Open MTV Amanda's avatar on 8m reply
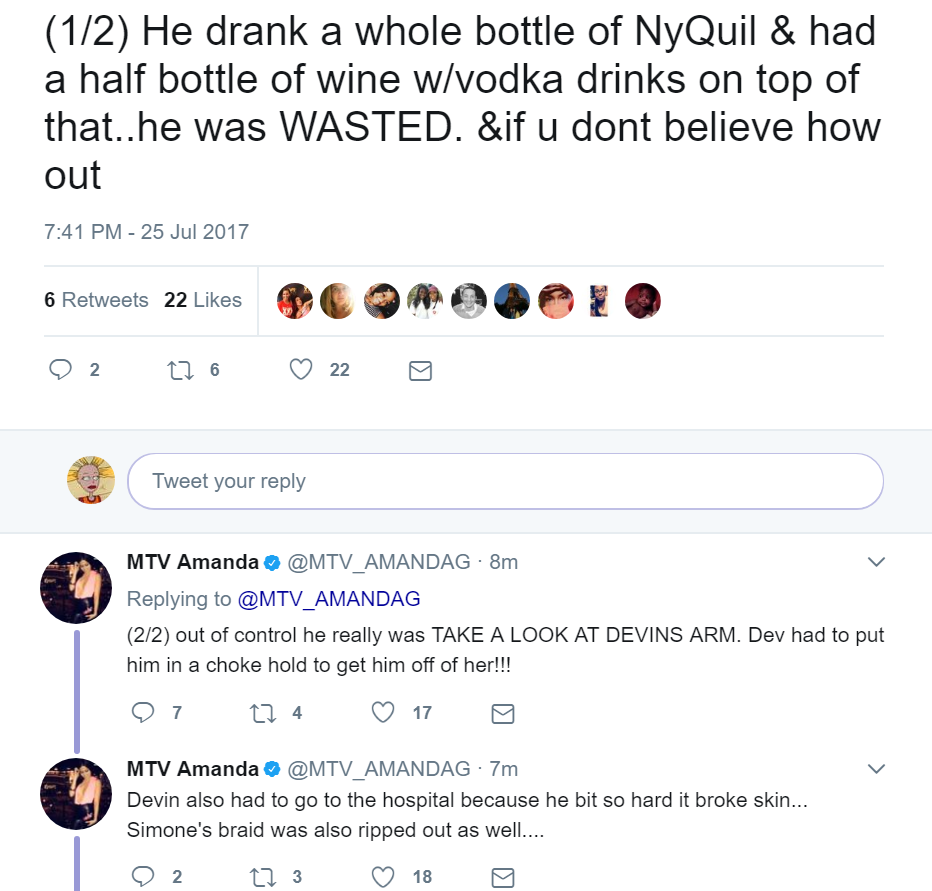Viewport: 932px width, 891px height. pyautogui.click(x=76, y=587)
